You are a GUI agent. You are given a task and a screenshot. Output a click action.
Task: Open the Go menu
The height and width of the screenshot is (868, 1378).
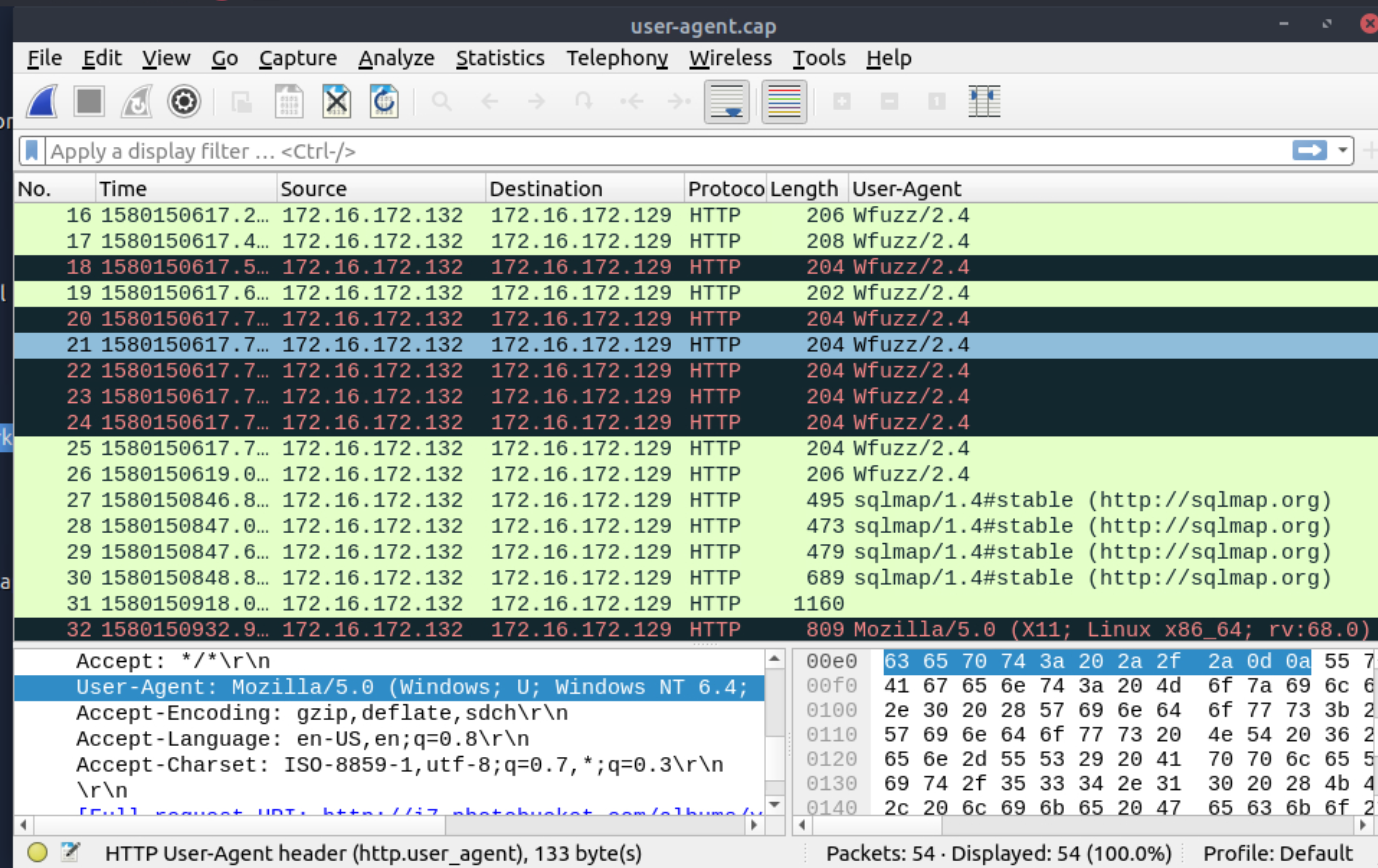(225, 59)
